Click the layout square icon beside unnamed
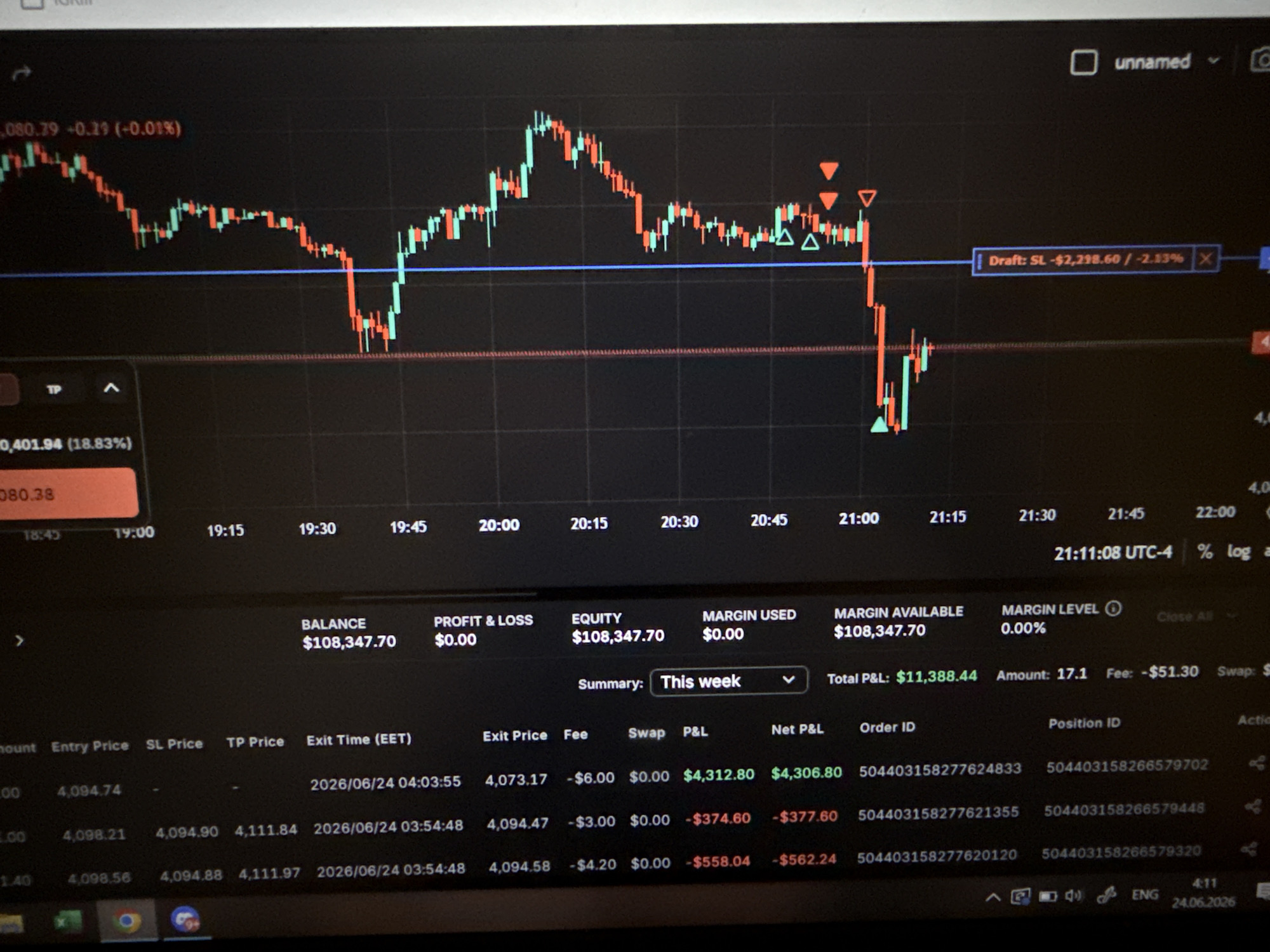The image size is (1270, 952). coord(1083,63)
